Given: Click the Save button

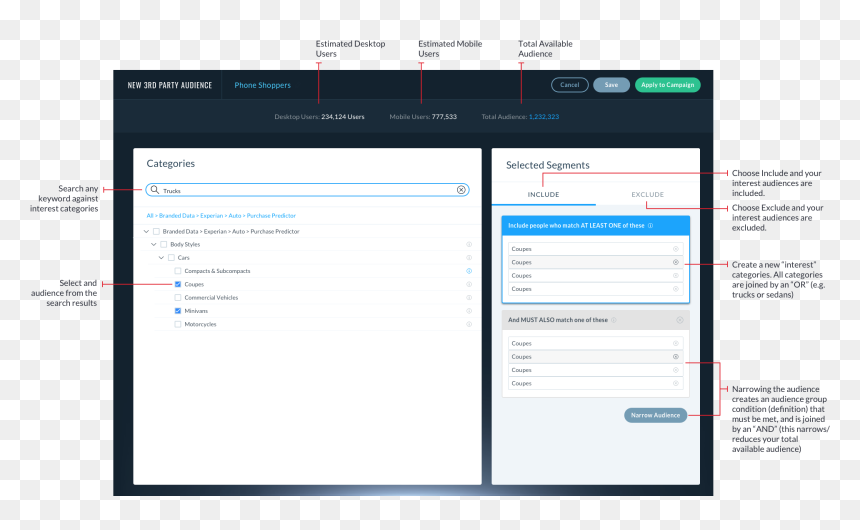Looking at the screenshot, I should [x=611, y=85].
